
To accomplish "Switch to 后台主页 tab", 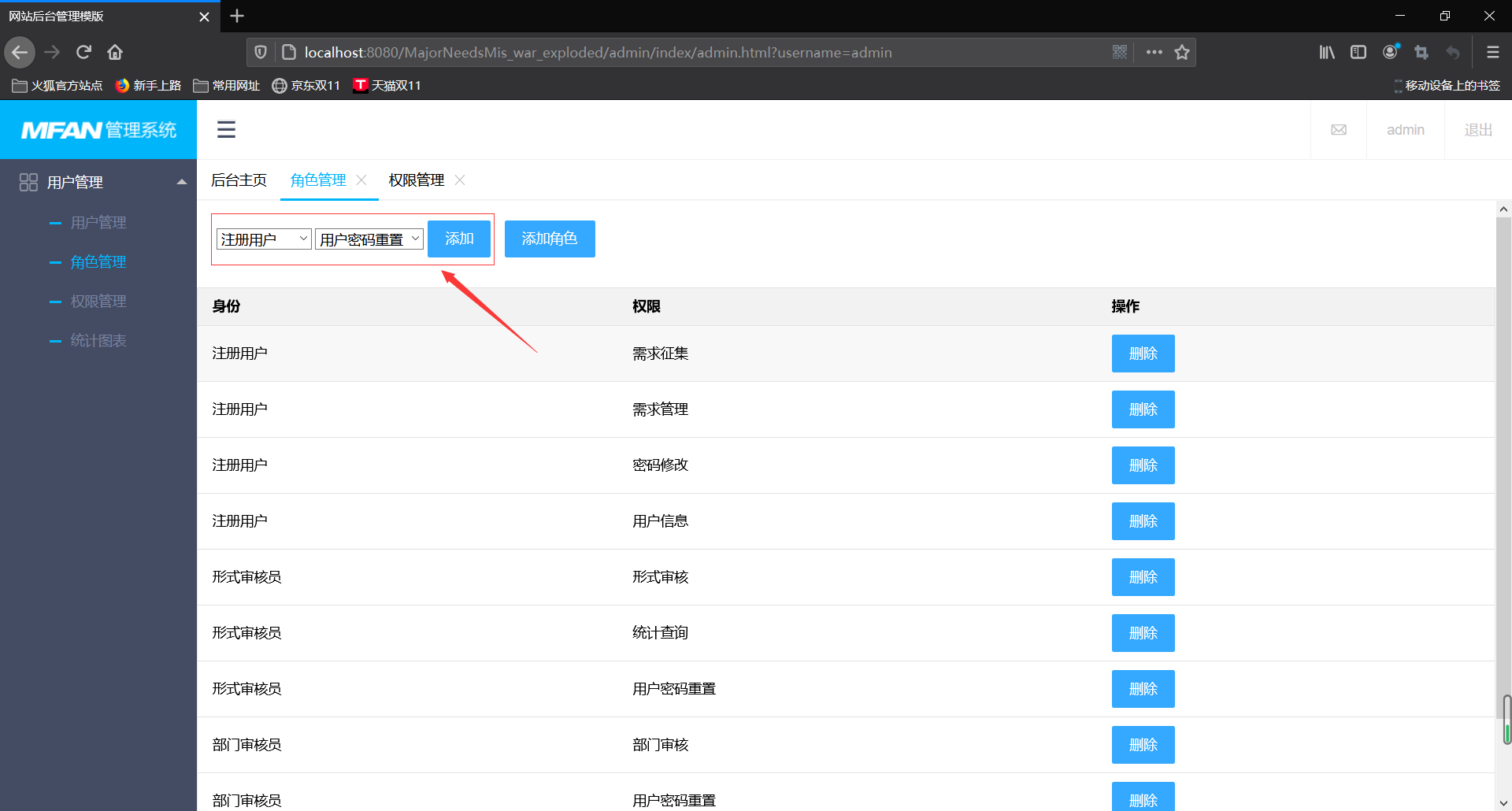I will click(239, 180).
